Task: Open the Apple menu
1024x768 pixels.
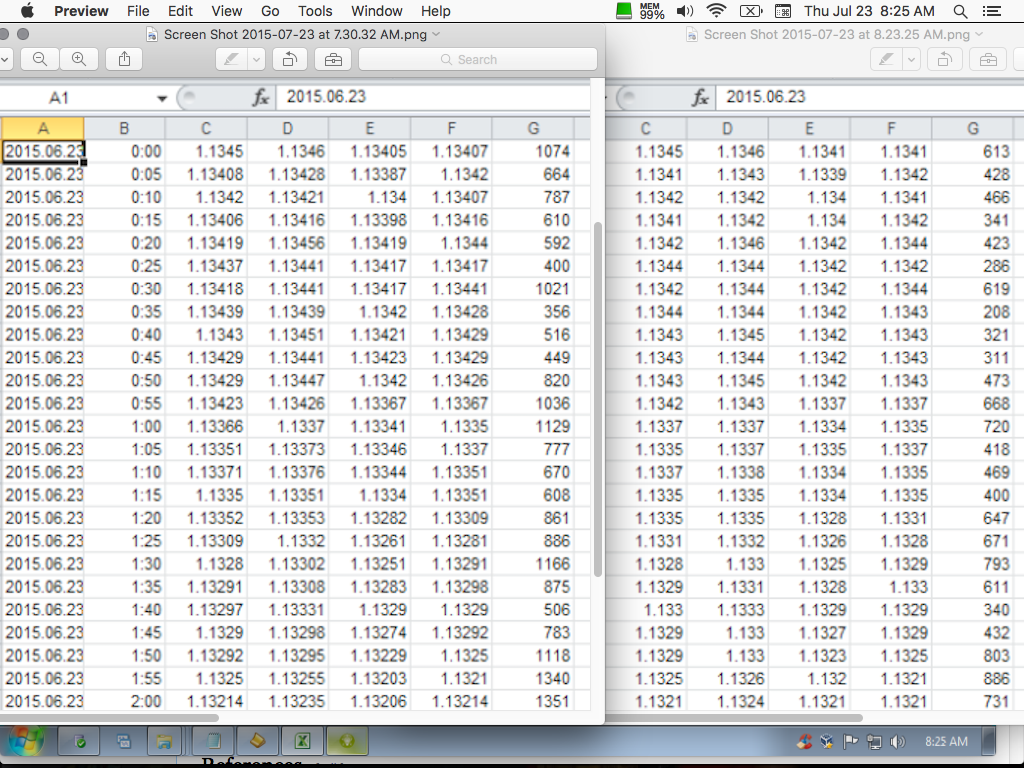Action: 27,11
